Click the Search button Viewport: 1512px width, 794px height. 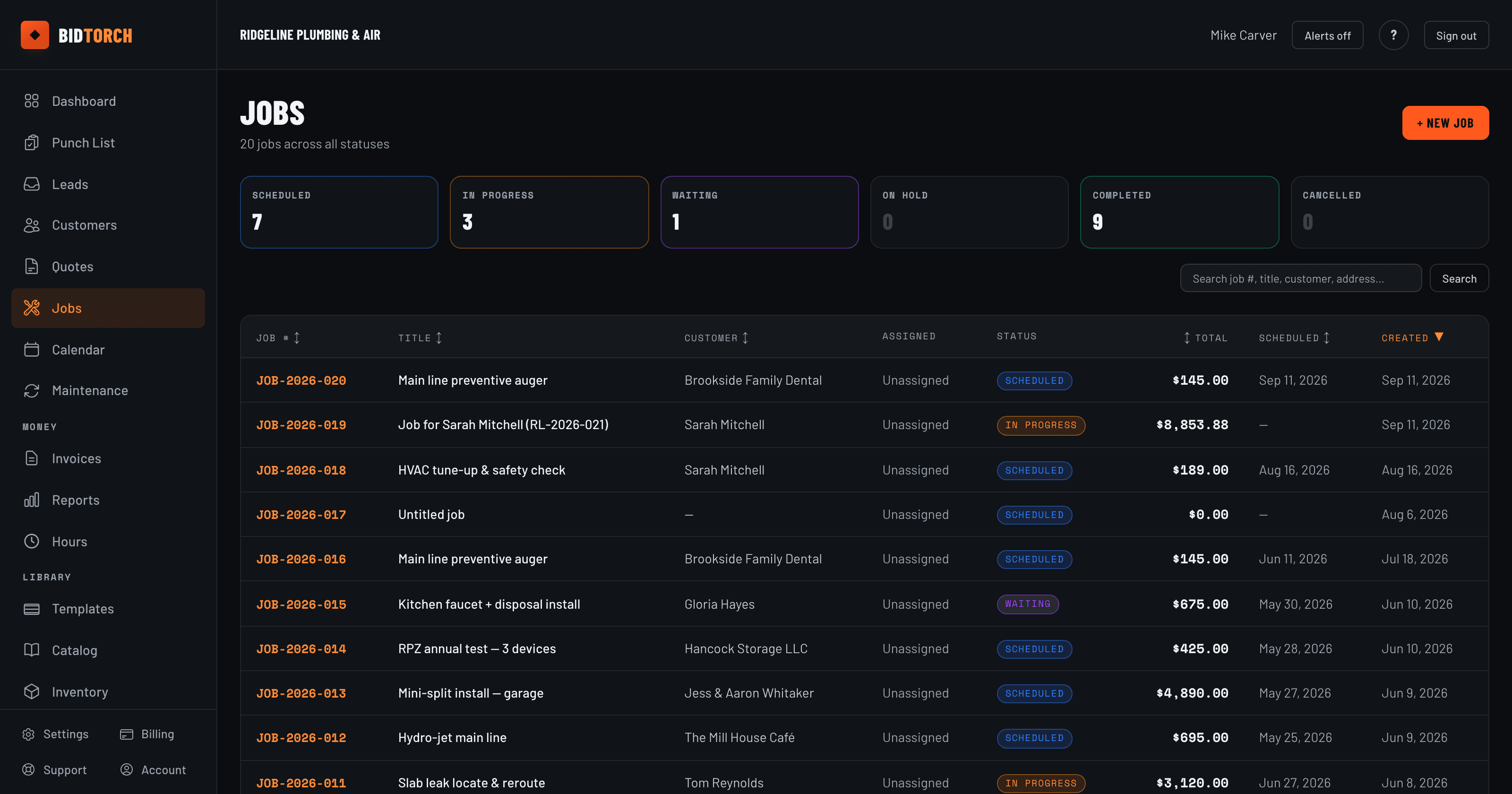point(1459,278)
